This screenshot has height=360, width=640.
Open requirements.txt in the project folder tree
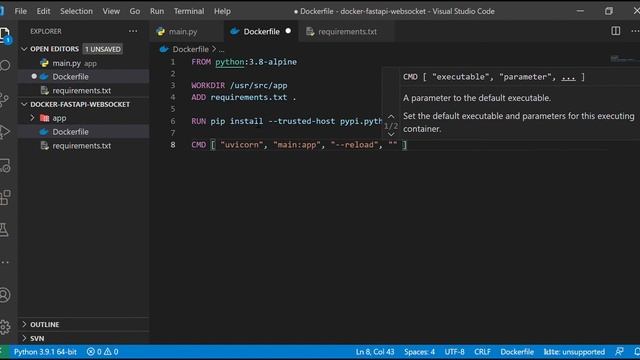[83, 146]
